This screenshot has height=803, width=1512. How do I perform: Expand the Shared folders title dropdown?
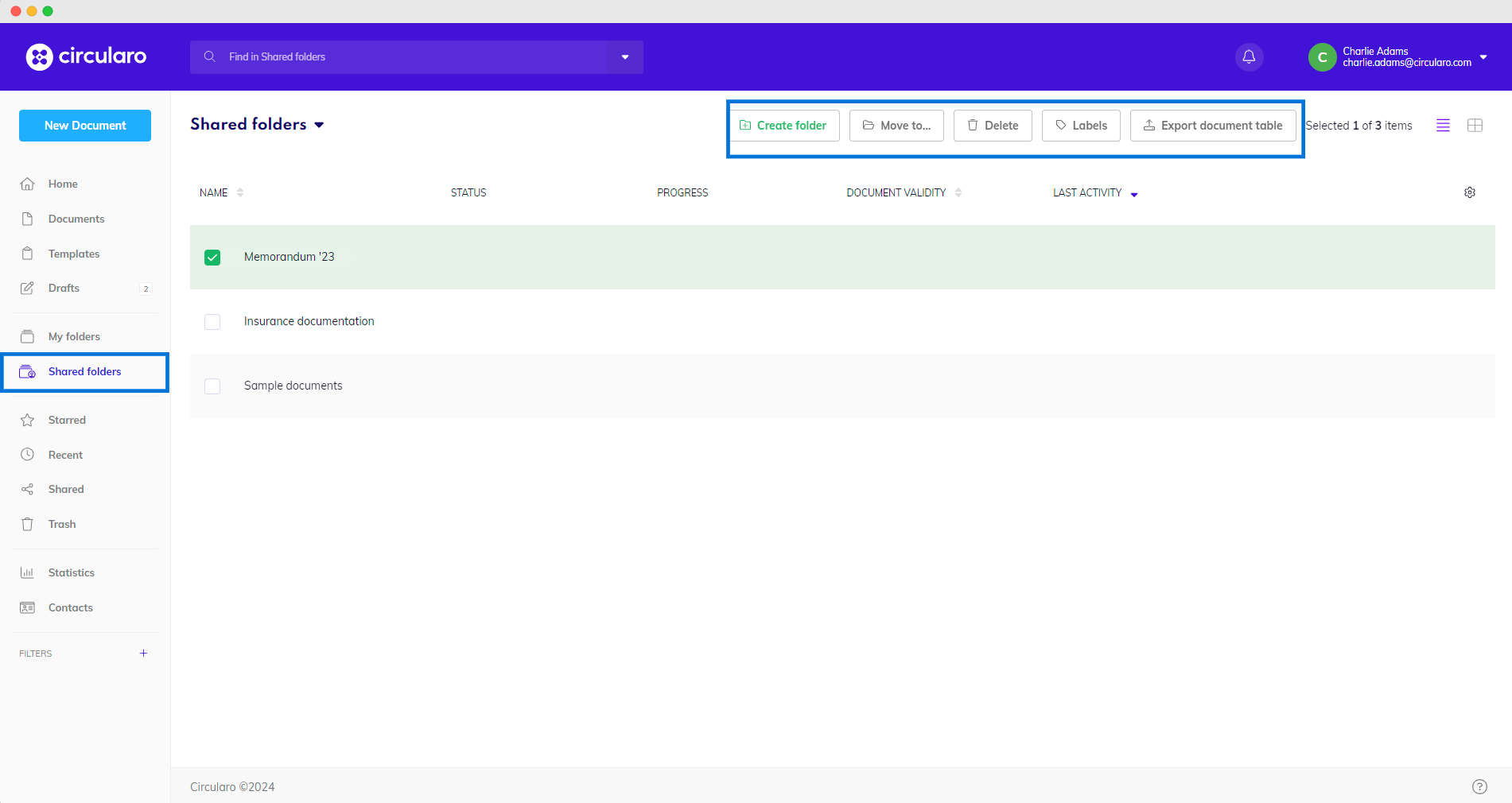[319, 125]
